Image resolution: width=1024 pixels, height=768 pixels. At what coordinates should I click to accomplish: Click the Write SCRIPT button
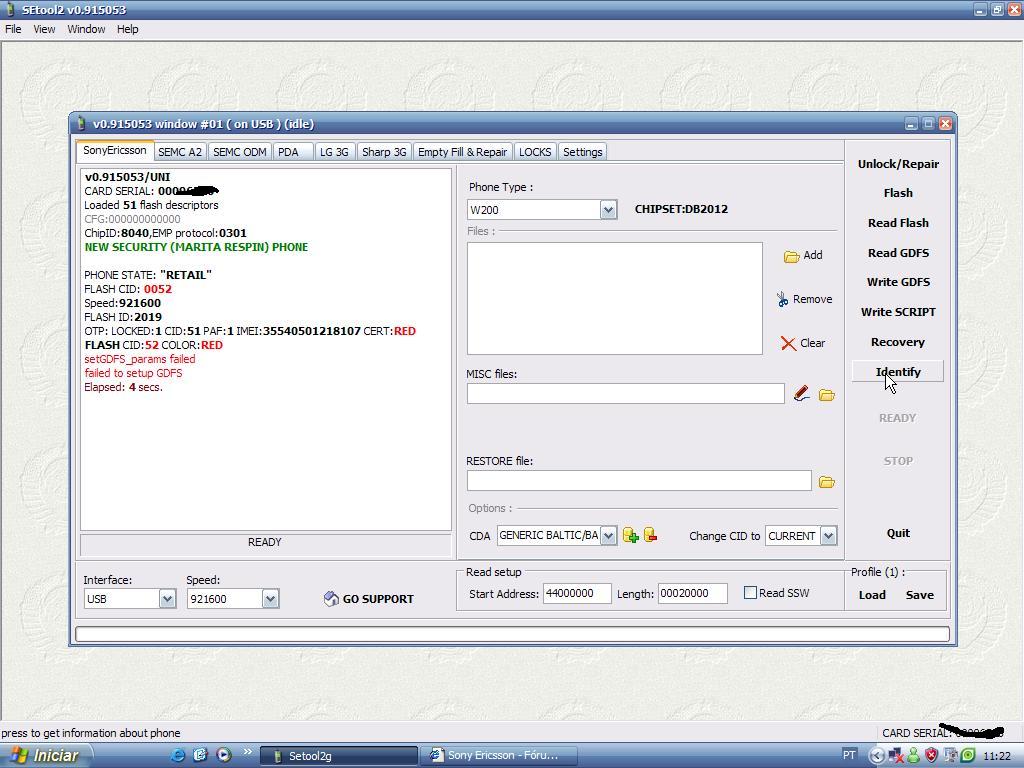click(898, 312)
